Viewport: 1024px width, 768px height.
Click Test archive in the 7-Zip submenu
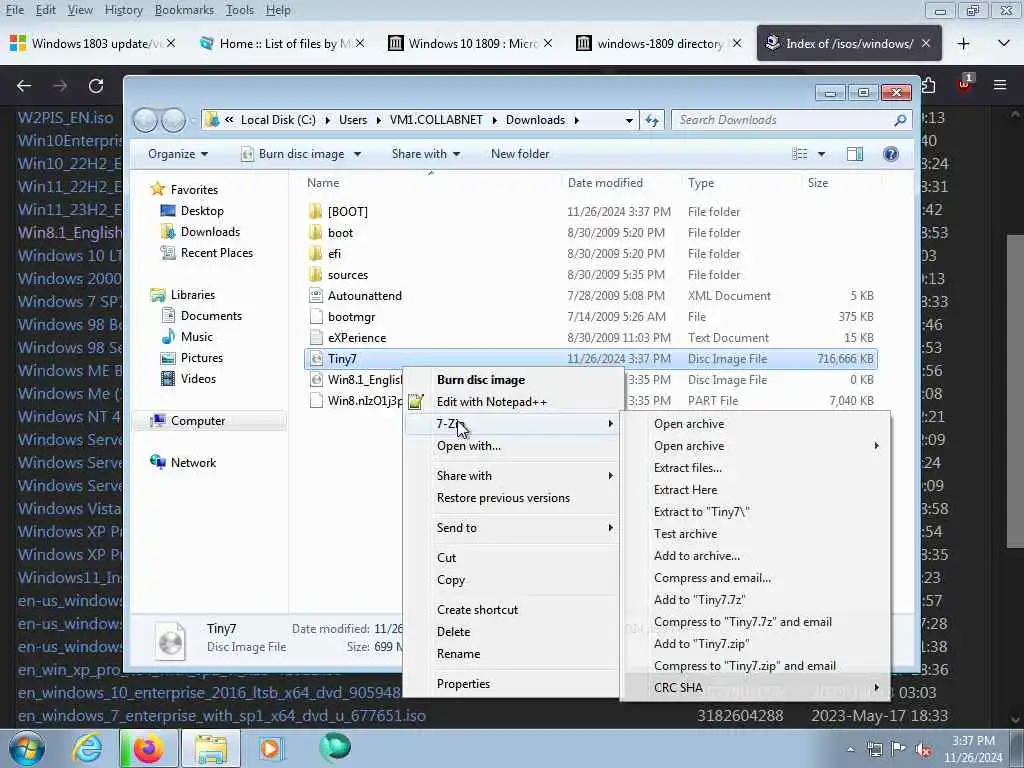tap(685, 534)
